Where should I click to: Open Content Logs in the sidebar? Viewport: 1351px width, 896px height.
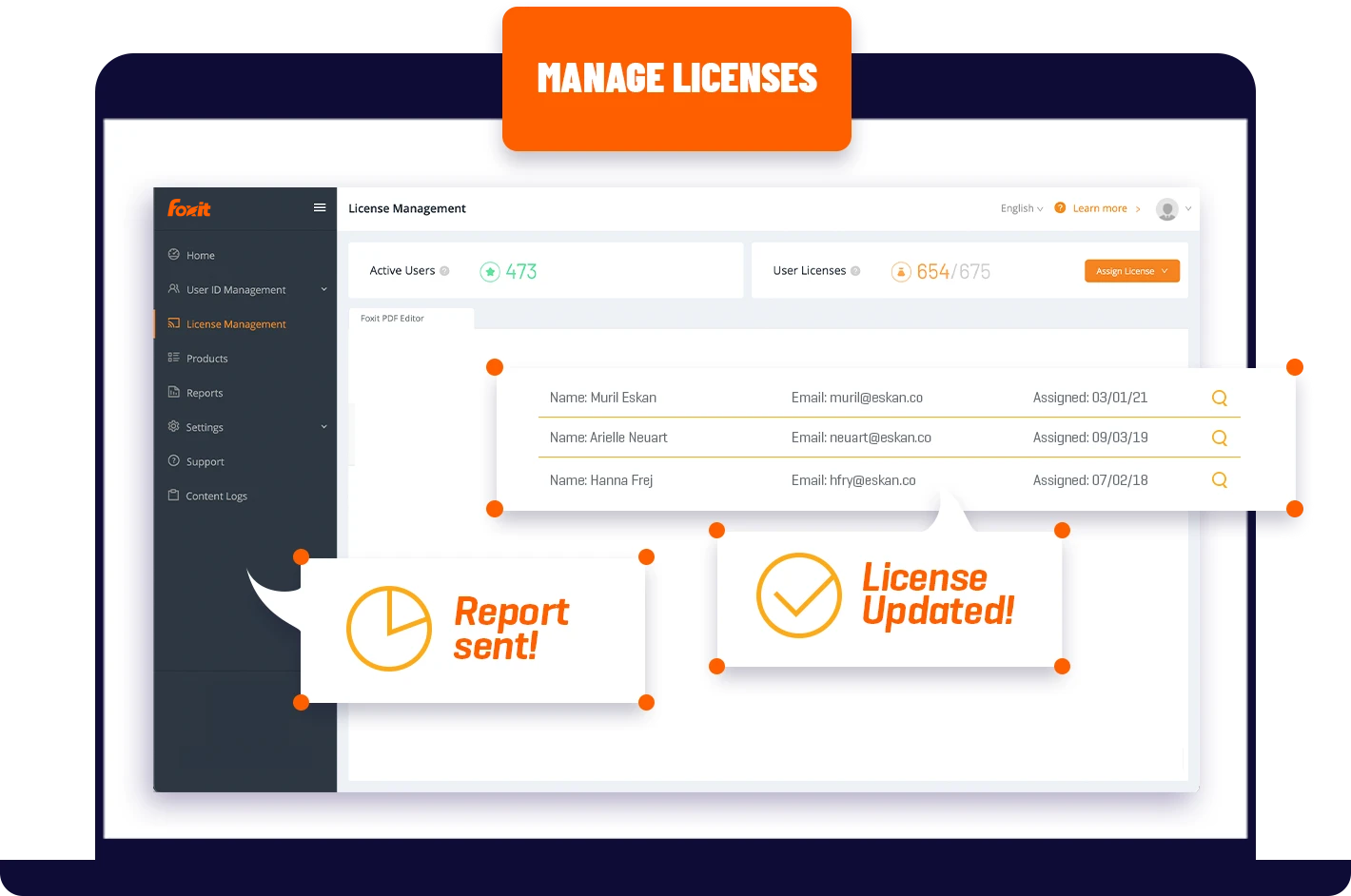[x=216, y=496]
